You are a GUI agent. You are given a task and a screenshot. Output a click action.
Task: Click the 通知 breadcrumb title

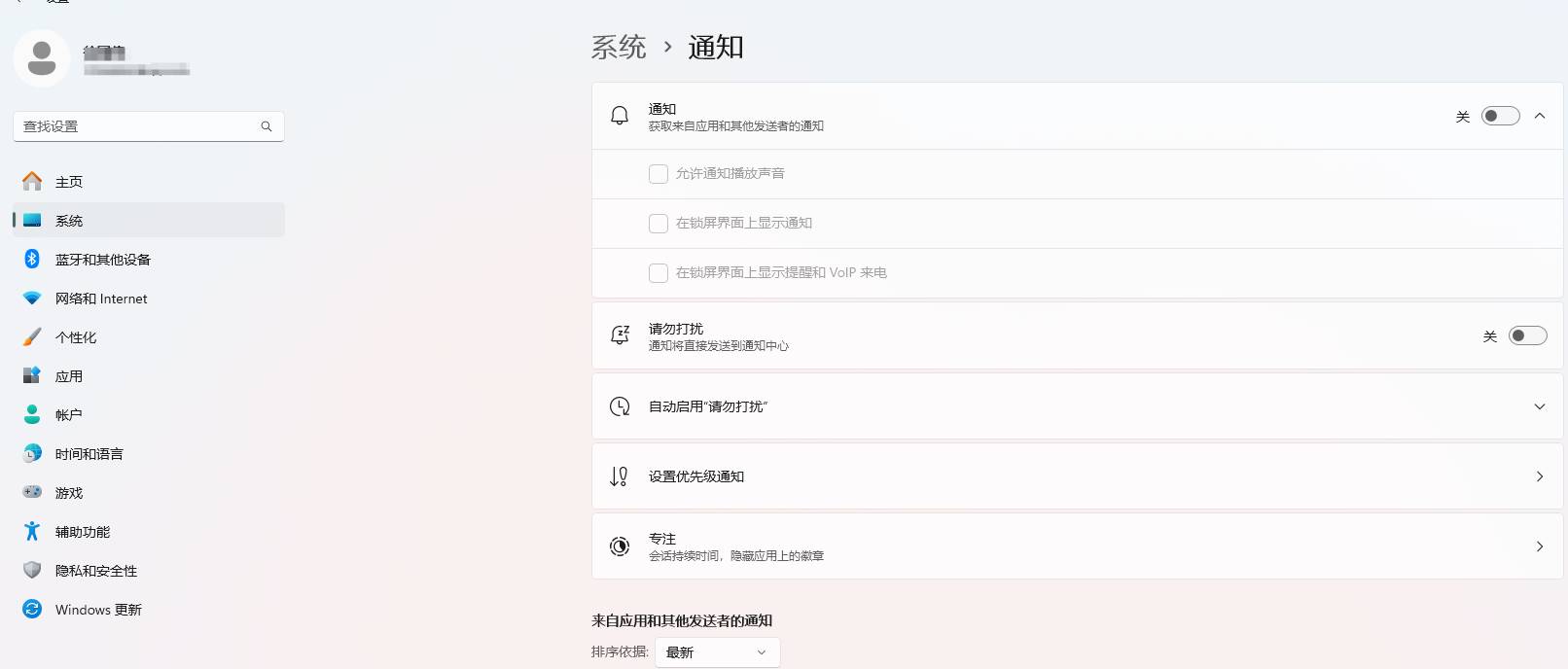pos(716,47)
